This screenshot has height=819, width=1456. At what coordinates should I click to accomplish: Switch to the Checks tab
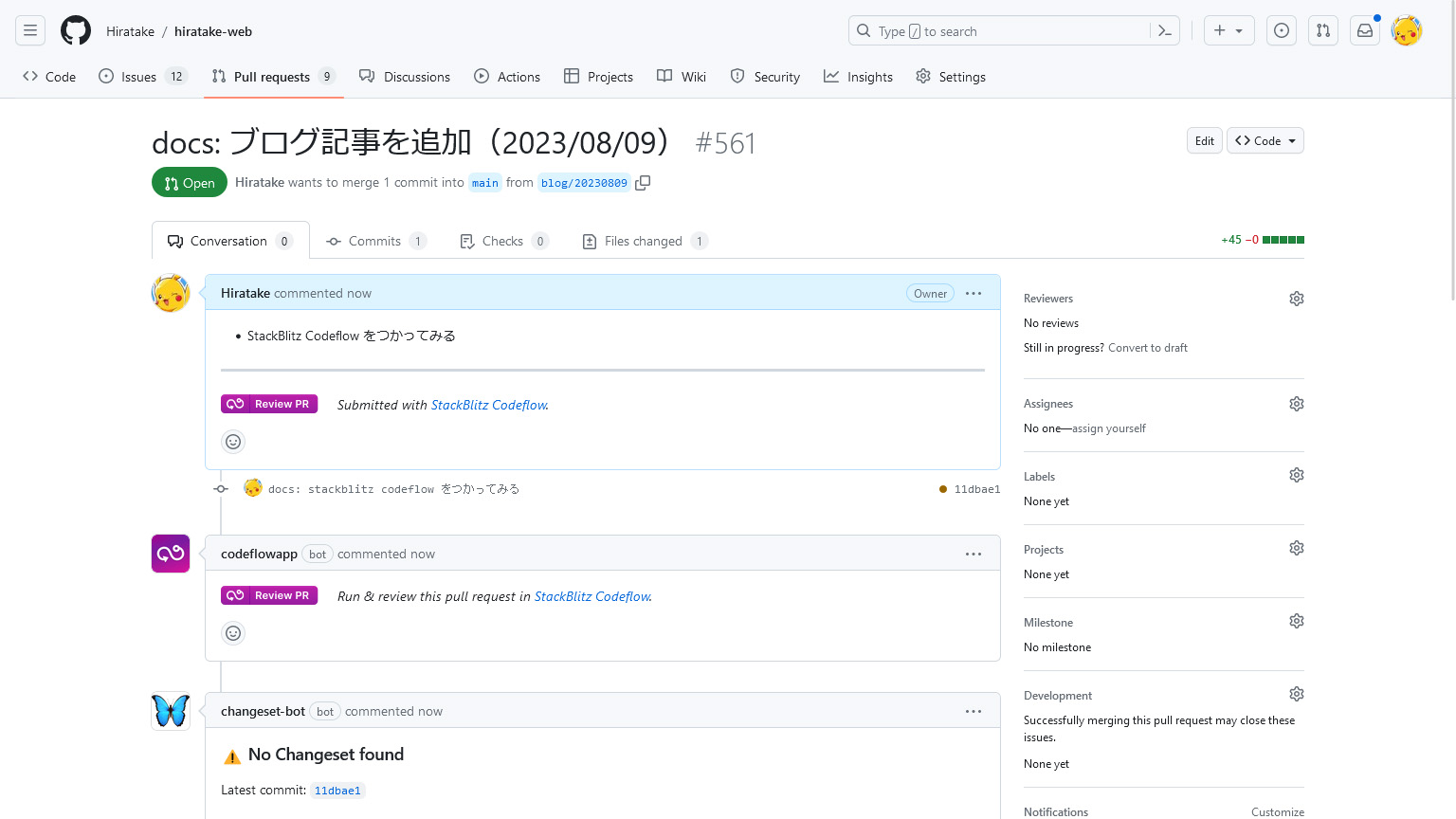504,241
